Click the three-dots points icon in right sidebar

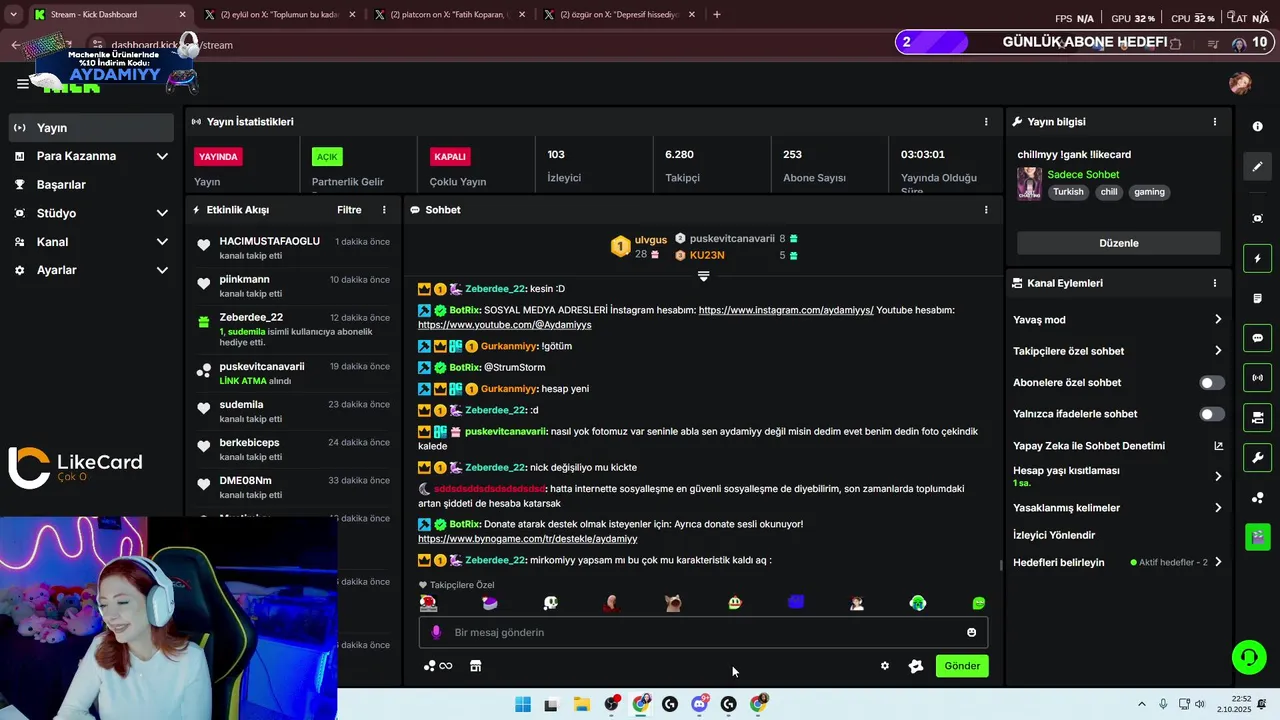tap(1258, 498)
